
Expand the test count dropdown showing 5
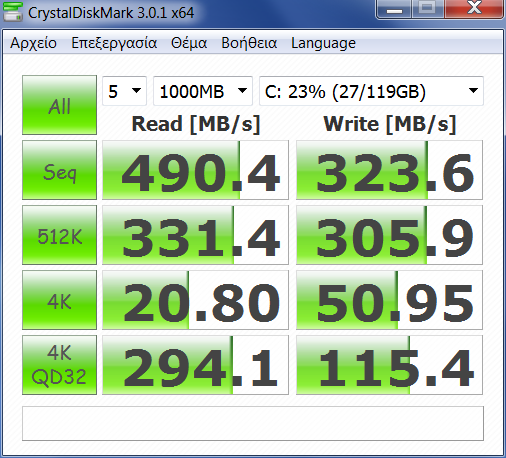(124, 91)
